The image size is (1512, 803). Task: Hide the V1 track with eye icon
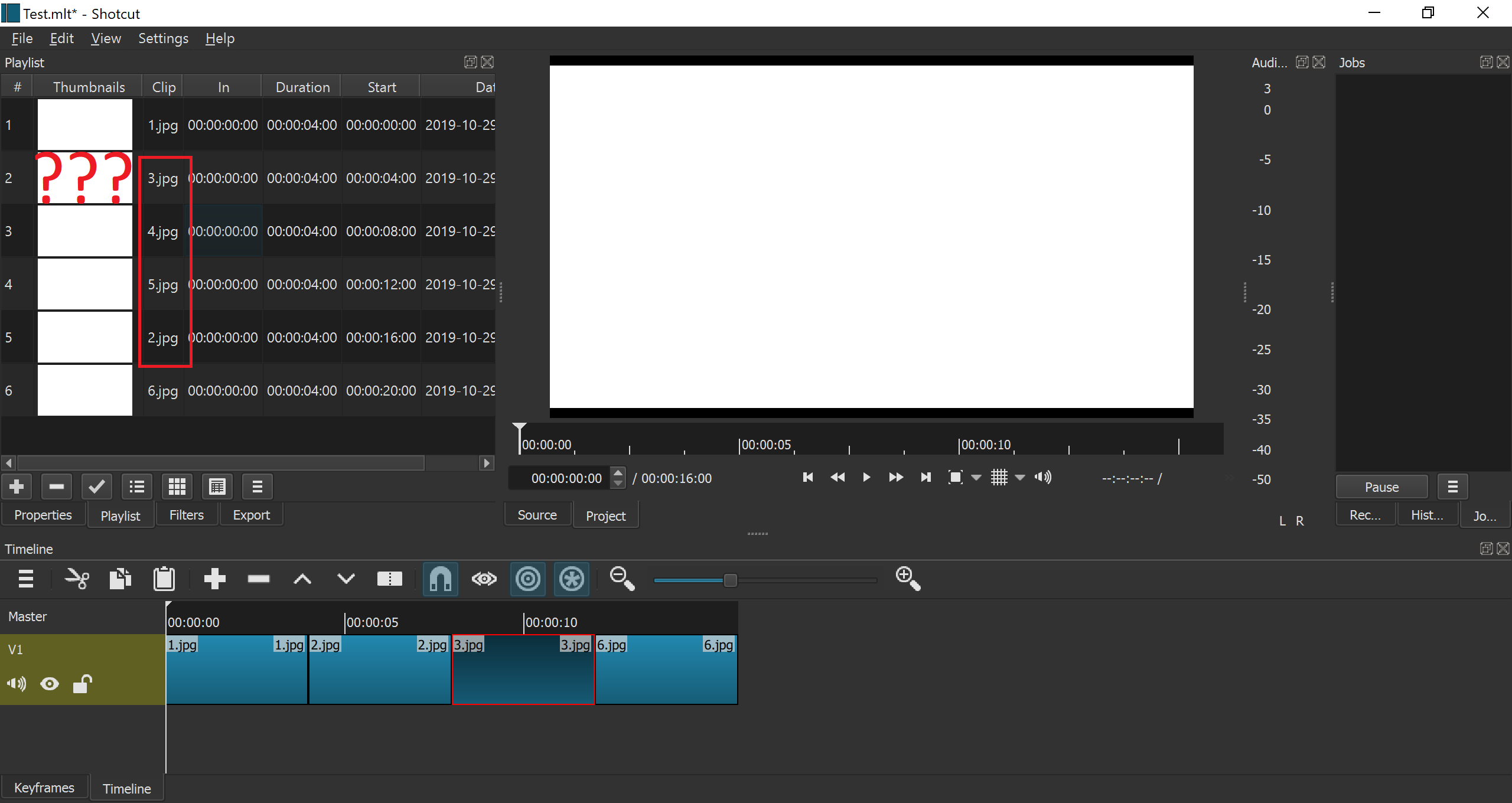pyautogui.click(x=50, y=684)
